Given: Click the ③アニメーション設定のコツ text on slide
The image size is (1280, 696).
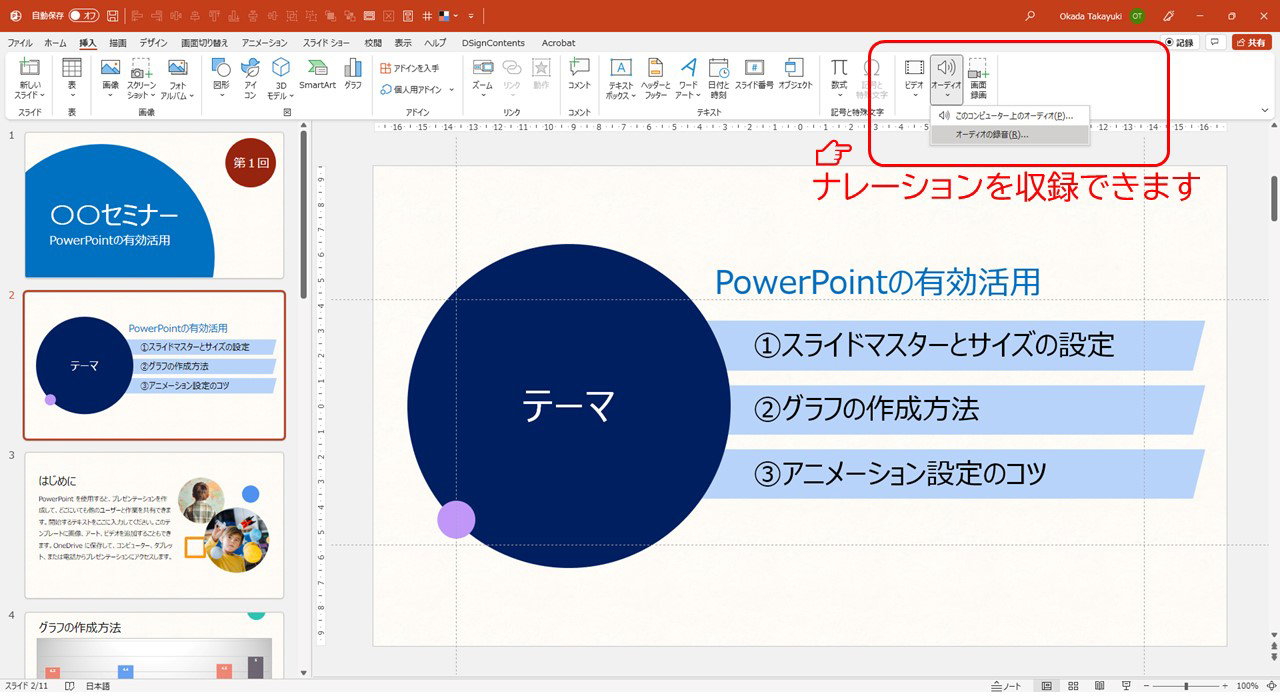Looking at the screenshot, I should (900, 473).
